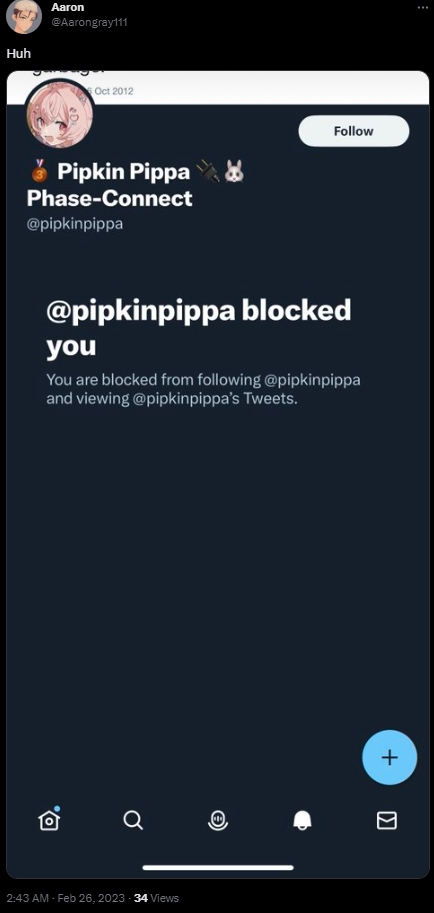Image resolution: width=434 pixels, height=913 pixels.
Task: Open the Spaces microphone tab
Action: pyautogui.click(x=217, y=820)
